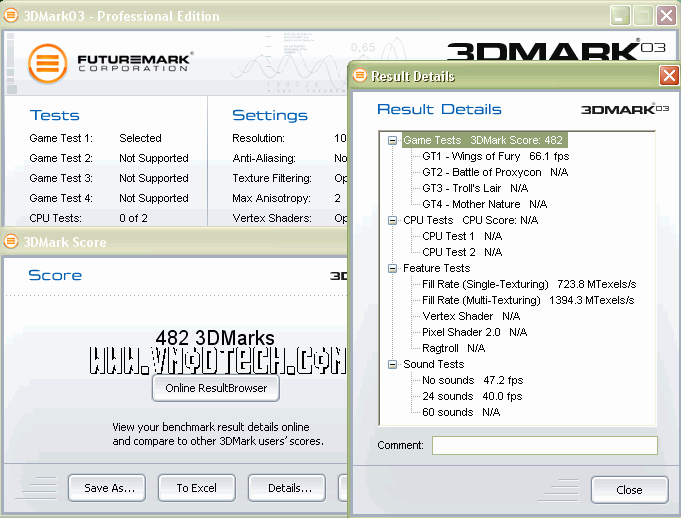Click the Resolution setting label
This screenshot has width=681, height=519.
pos(258,138)
